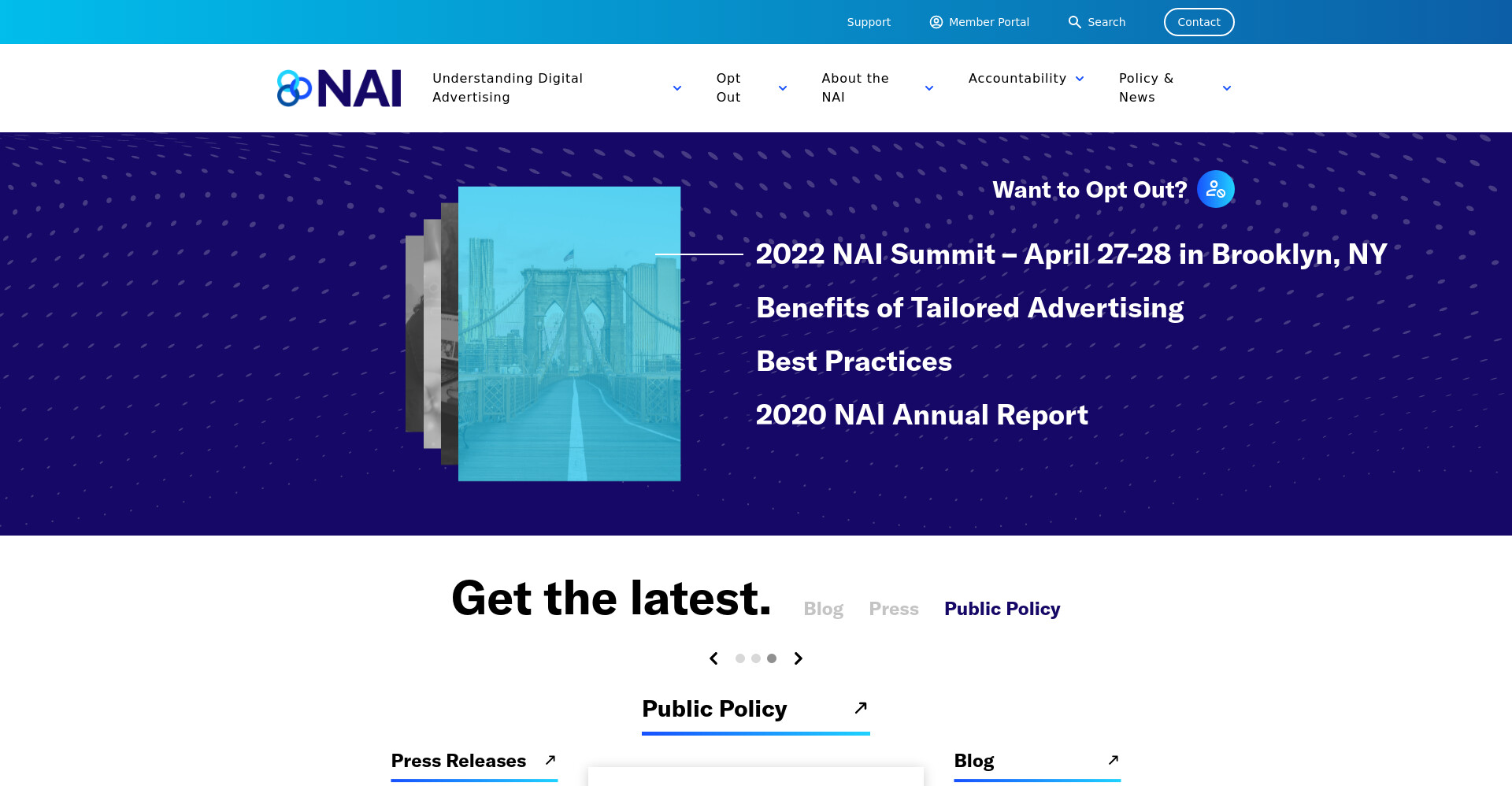1512x786 pixels.
Task: Select the first carousel dot
Action: (740, 658)
